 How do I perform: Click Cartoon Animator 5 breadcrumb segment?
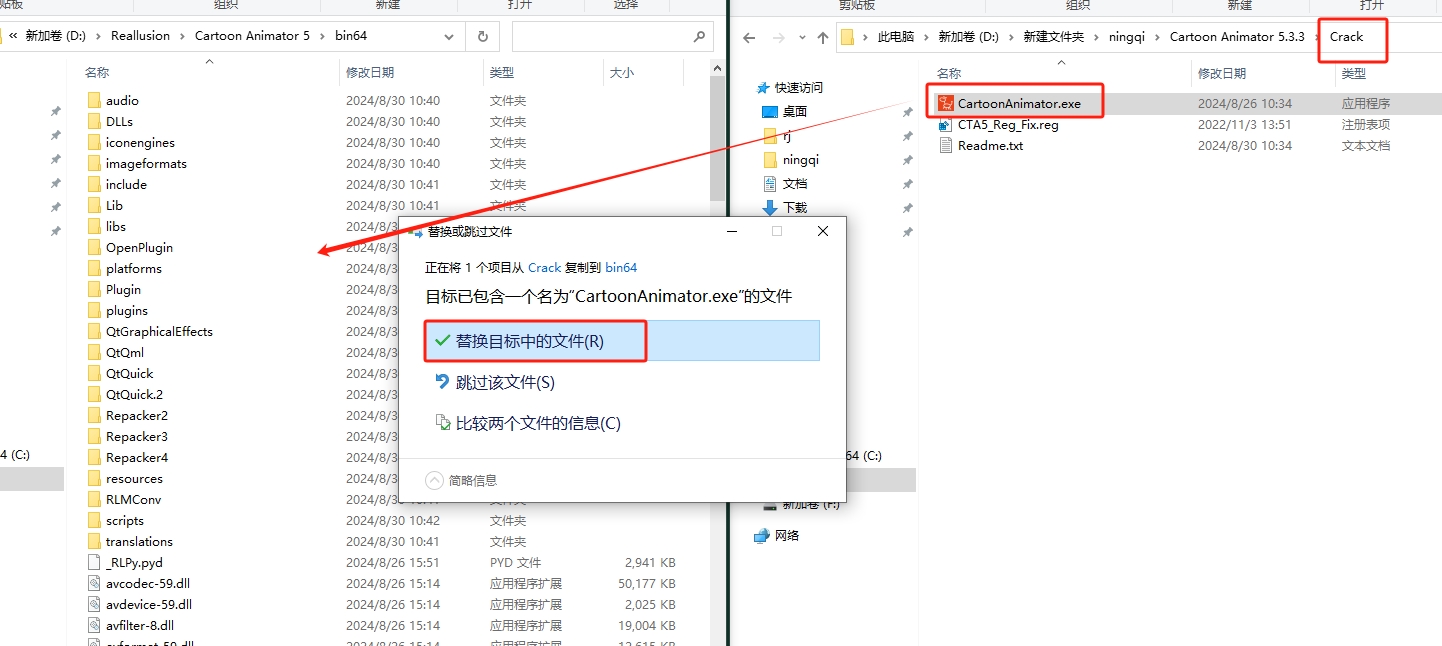point(250,36)
